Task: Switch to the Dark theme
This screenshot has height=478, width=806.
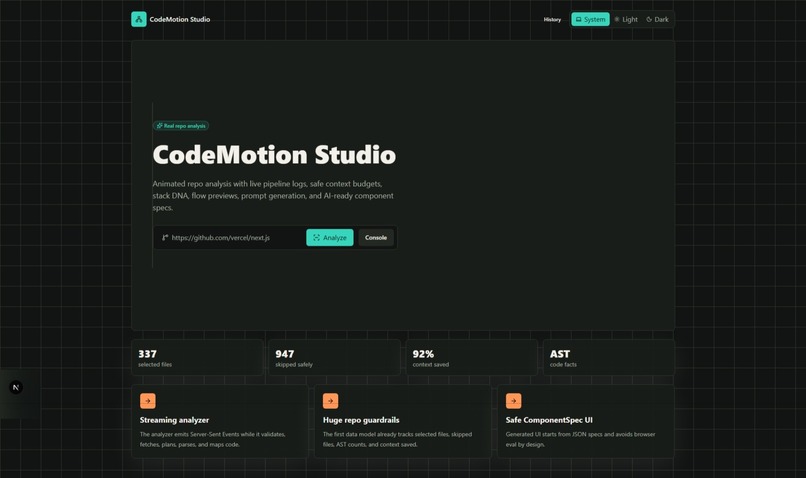Action: coord(657,19)
